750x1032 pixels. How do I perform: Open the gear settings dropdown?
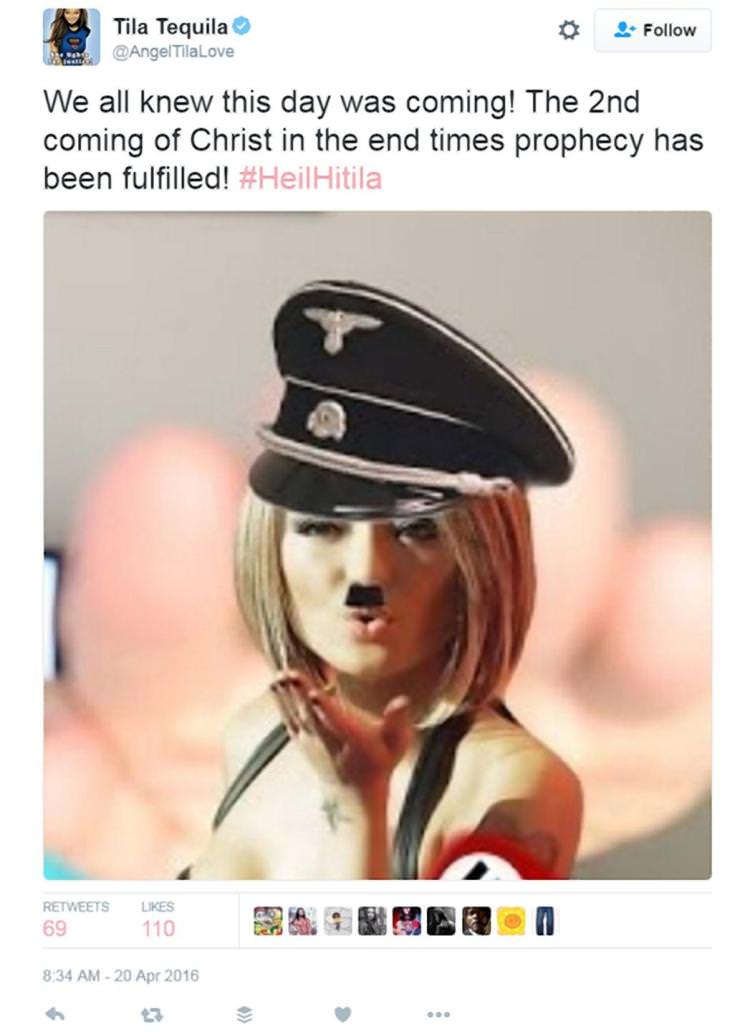[569, 30]
